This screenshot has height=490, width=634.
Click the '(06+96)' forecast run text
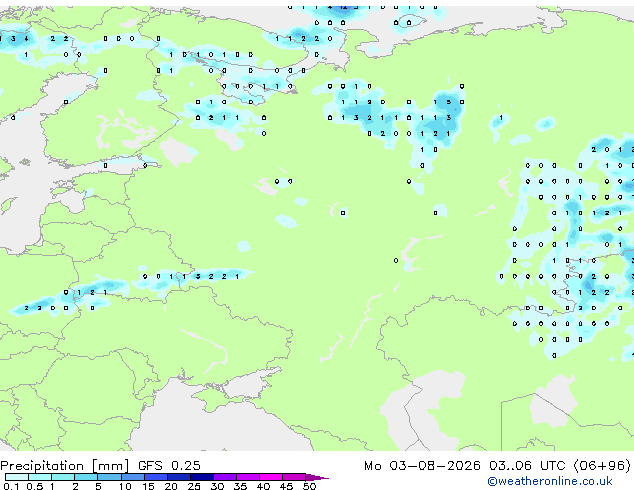tap(602, 466)
